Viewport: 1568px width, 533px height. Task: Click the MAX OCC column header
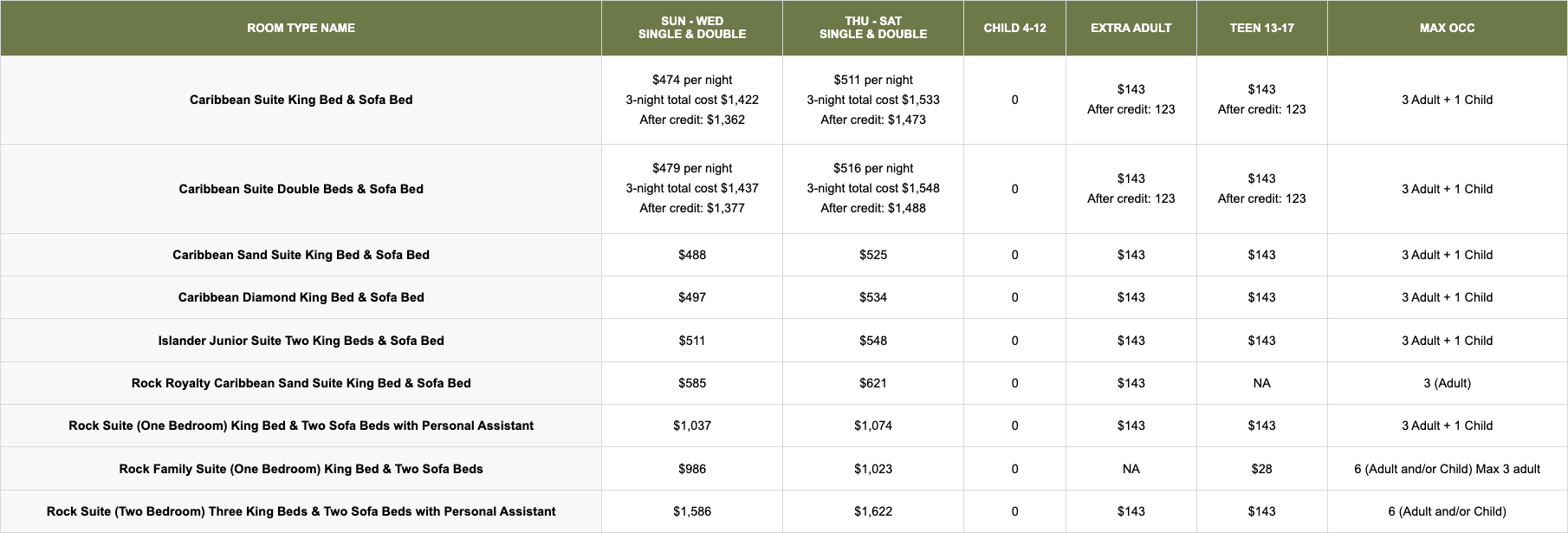(1447, 28)
